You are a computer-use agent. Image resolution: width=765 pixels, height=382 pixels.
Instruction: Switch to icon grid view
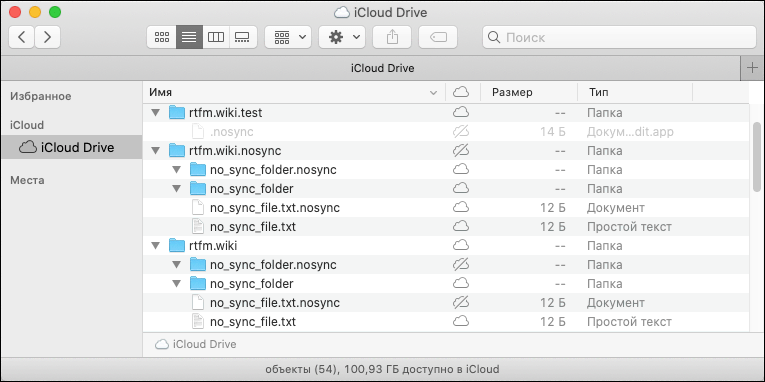[161, 37]
